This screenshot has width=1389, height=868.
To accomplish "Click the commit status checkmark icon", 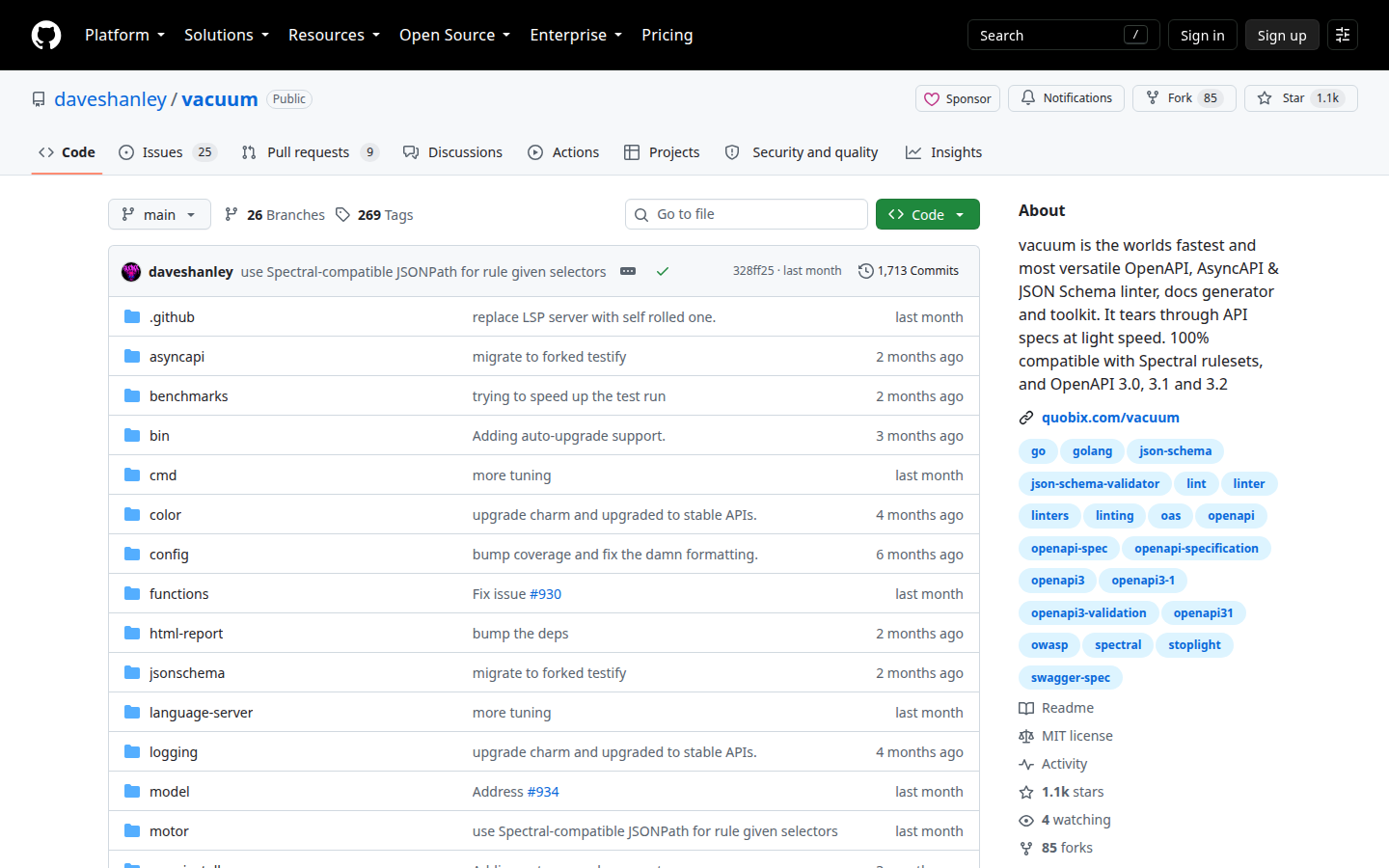I will point(663,271).
